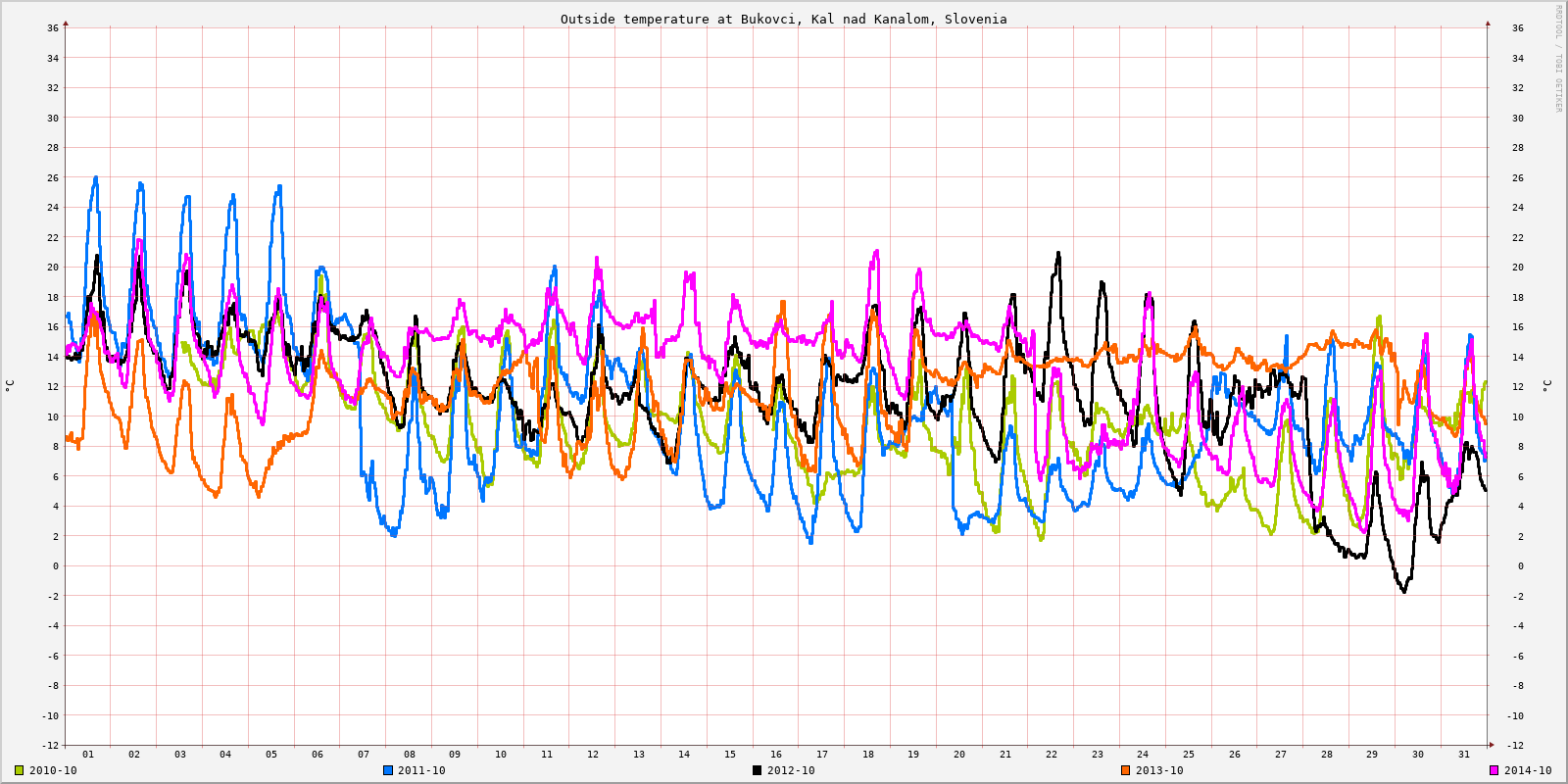Viewport: 1568px width, 784px height.
Task: Click the RRDTOOL / TOBI OETIKER watermark
Action: click(1558, 58)
